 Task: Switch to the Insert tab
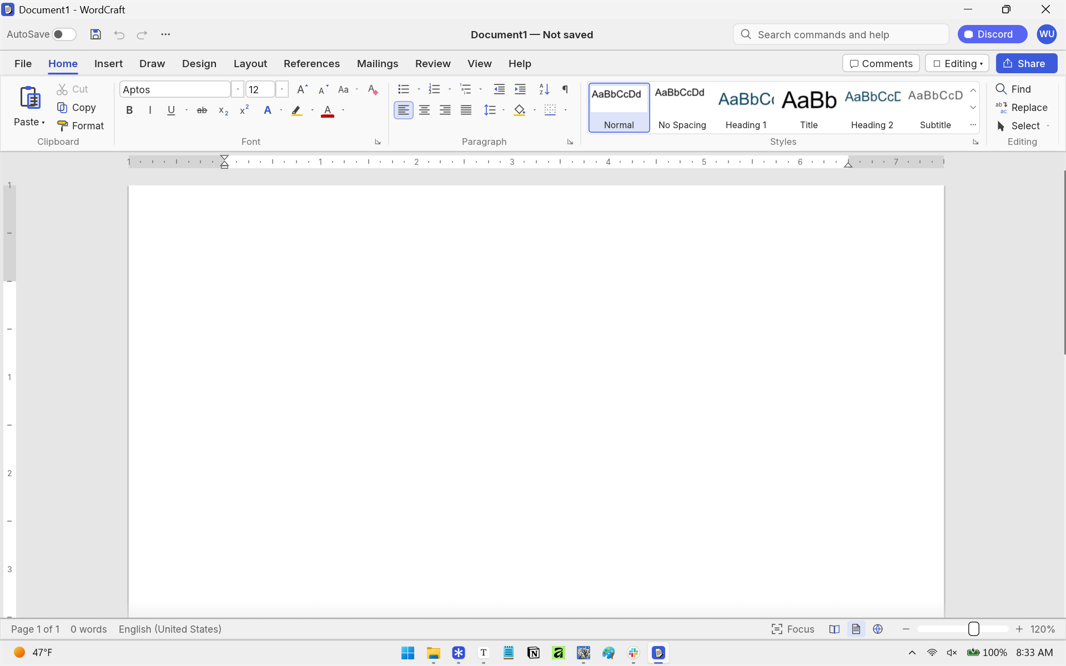coord(108,63)
